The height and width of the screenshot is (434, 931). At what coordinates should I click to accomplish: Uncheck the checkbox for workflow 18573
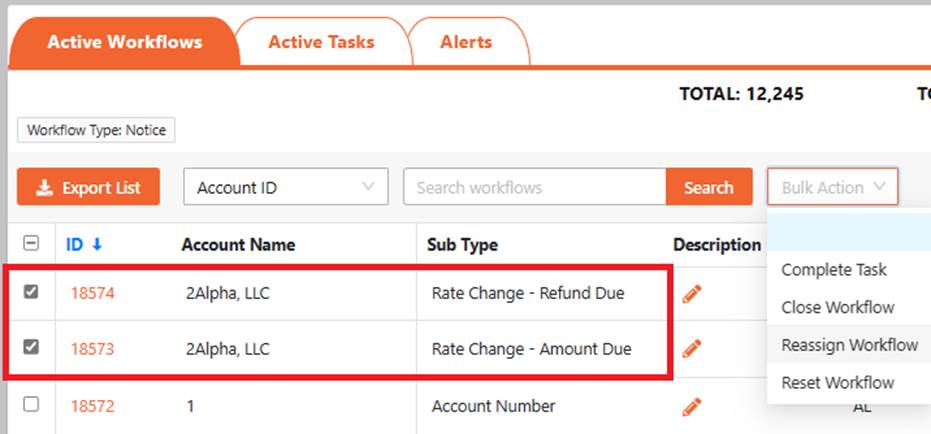pos(31,348)
